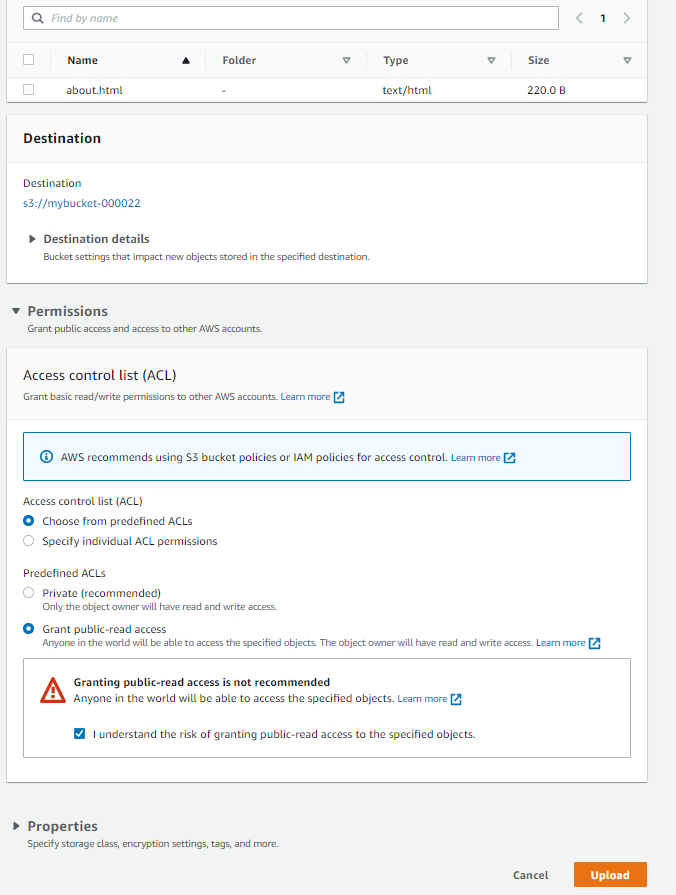676x895 pixels.
Task: Toggle the select-all checkbox in the table header
Action: [x=29, y=60]
